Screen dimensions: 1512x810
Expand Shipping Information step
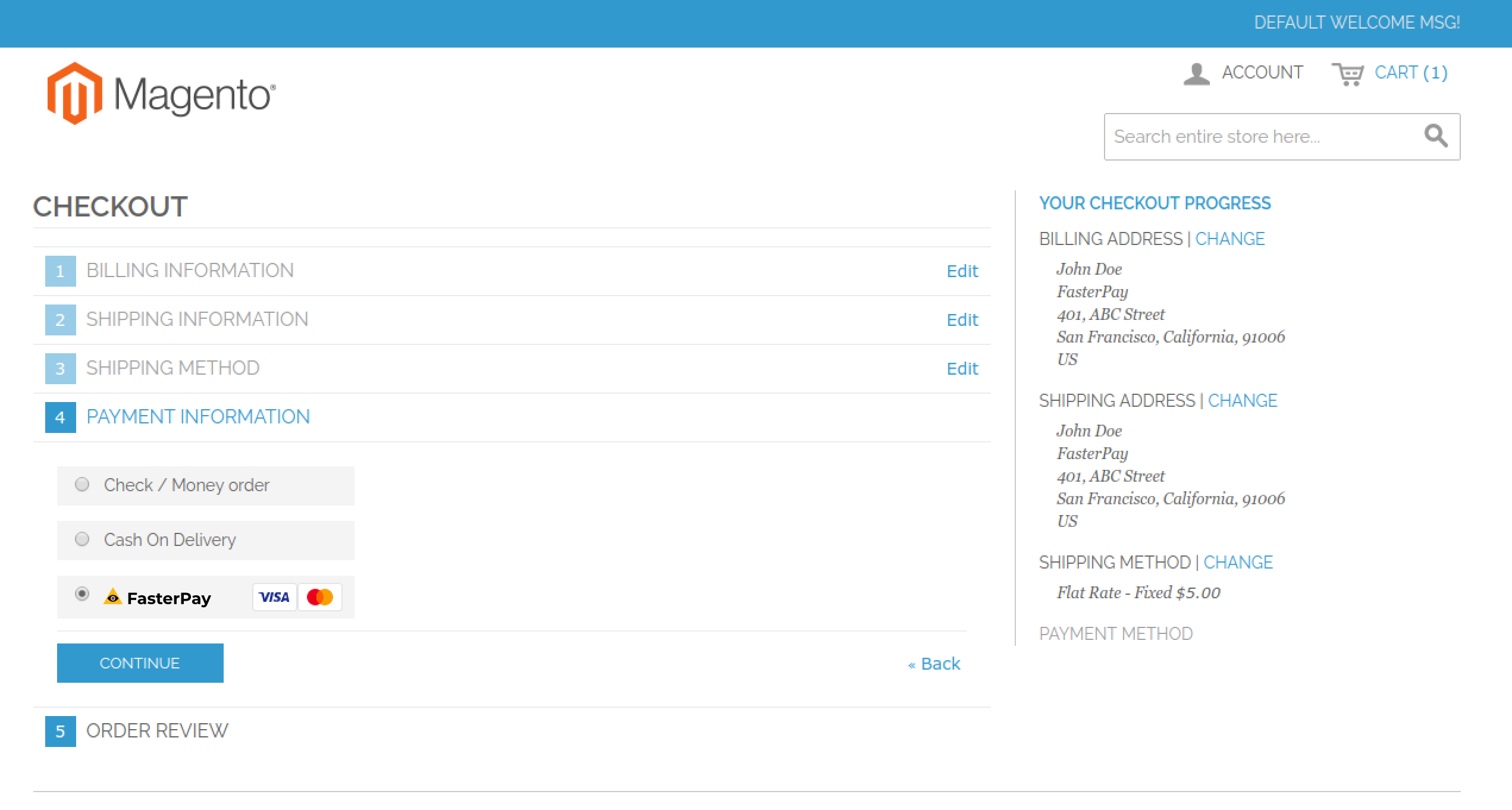pos(197,319)
